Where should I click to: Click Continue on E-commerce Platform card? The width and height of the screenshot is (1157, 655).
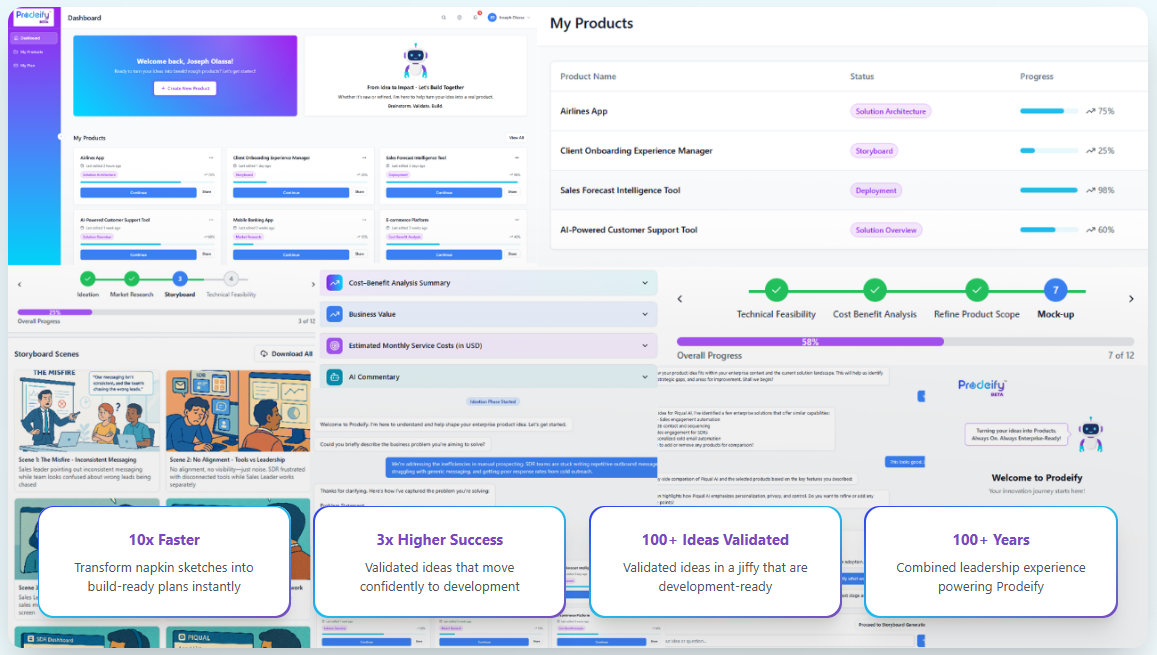444,254
